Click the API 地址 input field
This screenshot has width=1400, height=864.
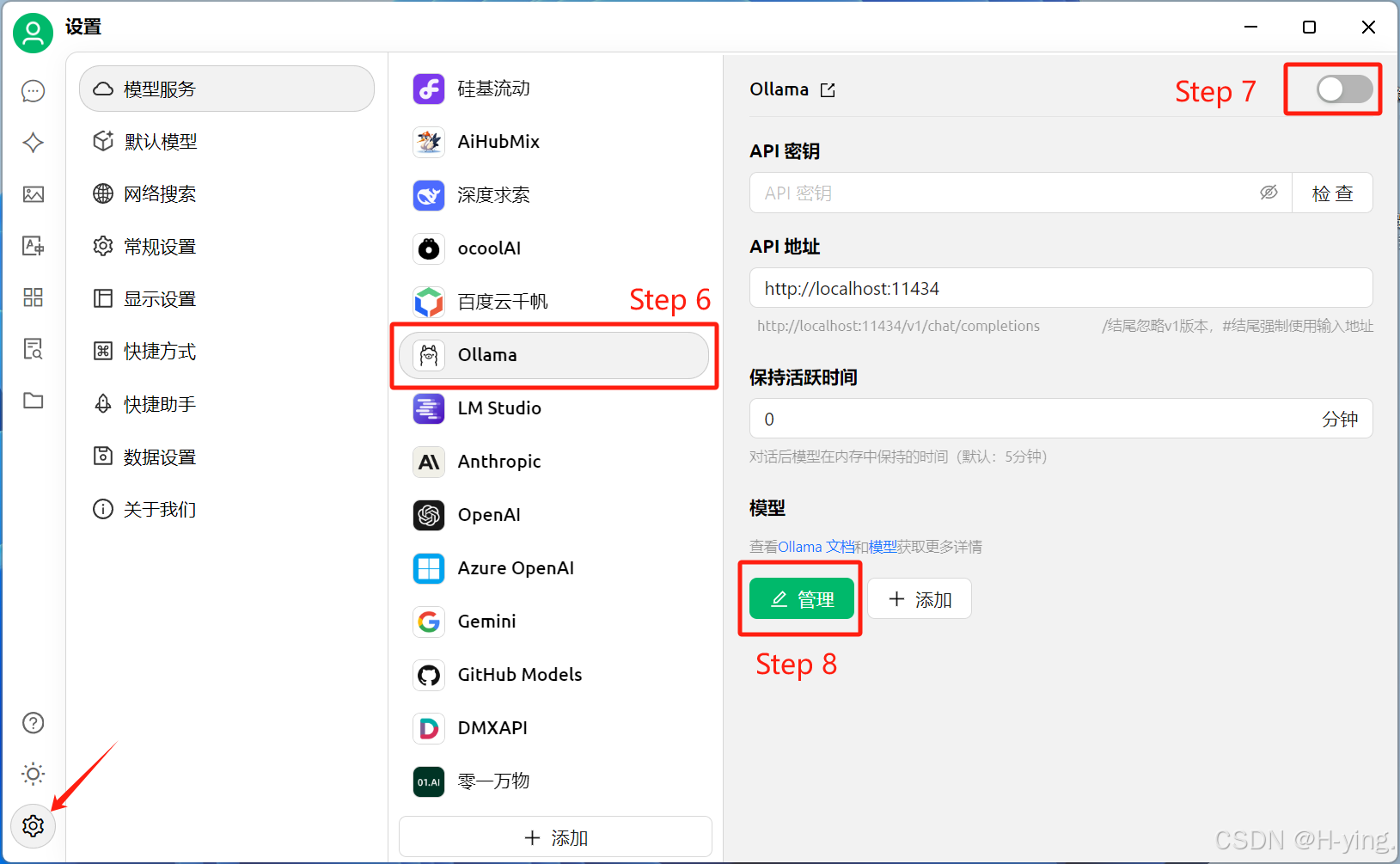tap(1061, 288)
